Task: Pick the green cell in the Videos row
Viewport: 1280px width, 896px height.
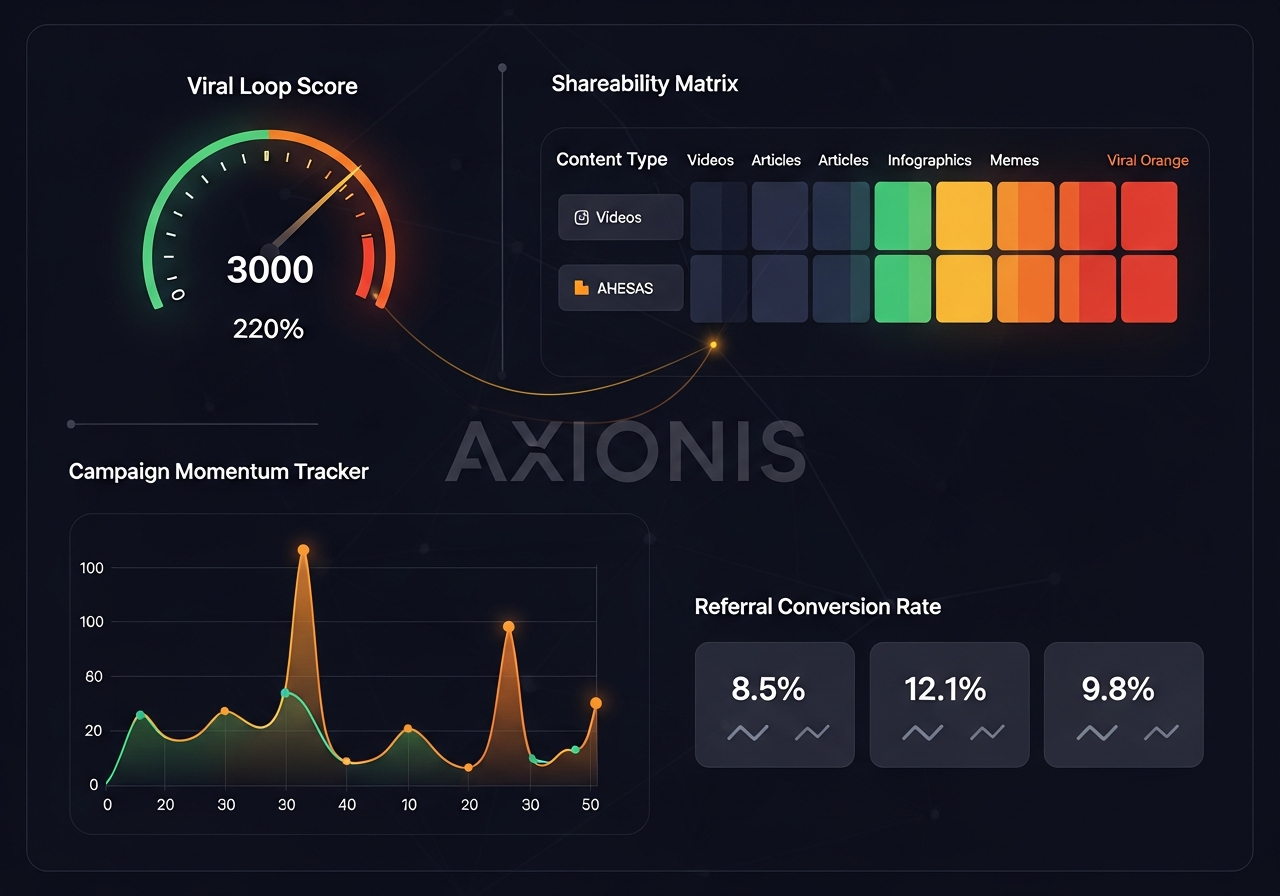Action: [902, 216]
